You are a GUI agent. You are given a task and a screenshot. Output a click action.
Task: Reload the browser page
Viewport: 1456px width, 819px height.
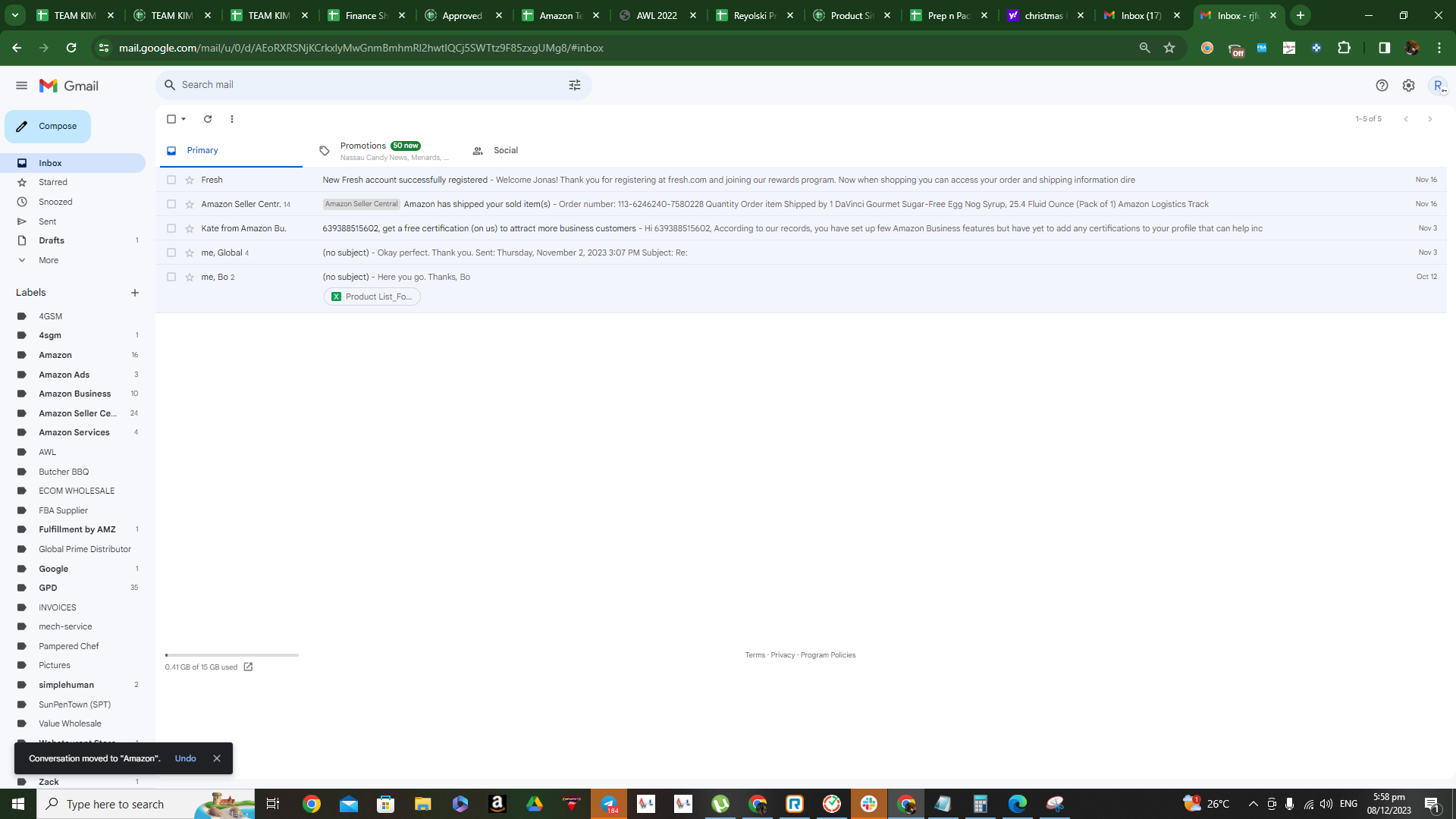click(71, 48)
